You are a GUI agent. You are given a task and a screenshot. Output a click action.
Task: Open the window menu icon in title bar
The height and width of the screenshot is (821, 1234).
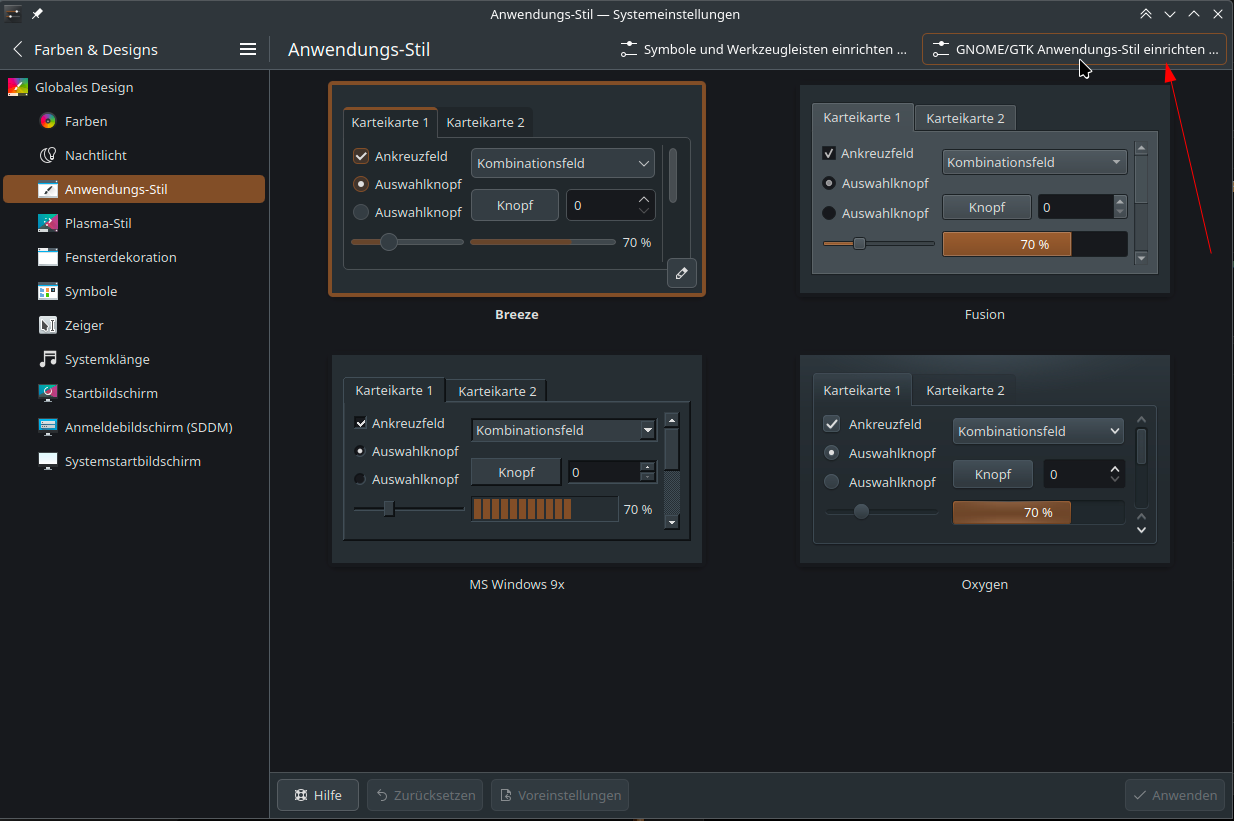[13, 14]
